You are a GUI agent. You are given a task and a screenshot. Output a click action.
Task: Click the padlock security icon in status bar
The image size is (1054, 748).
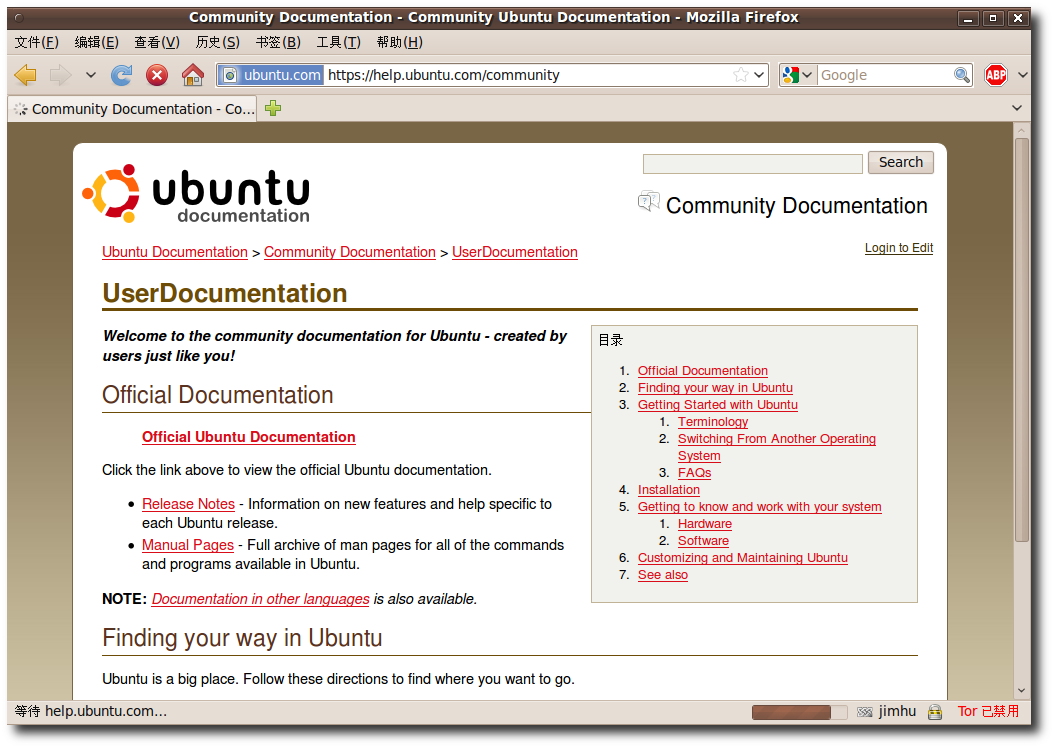click(934, 712)
